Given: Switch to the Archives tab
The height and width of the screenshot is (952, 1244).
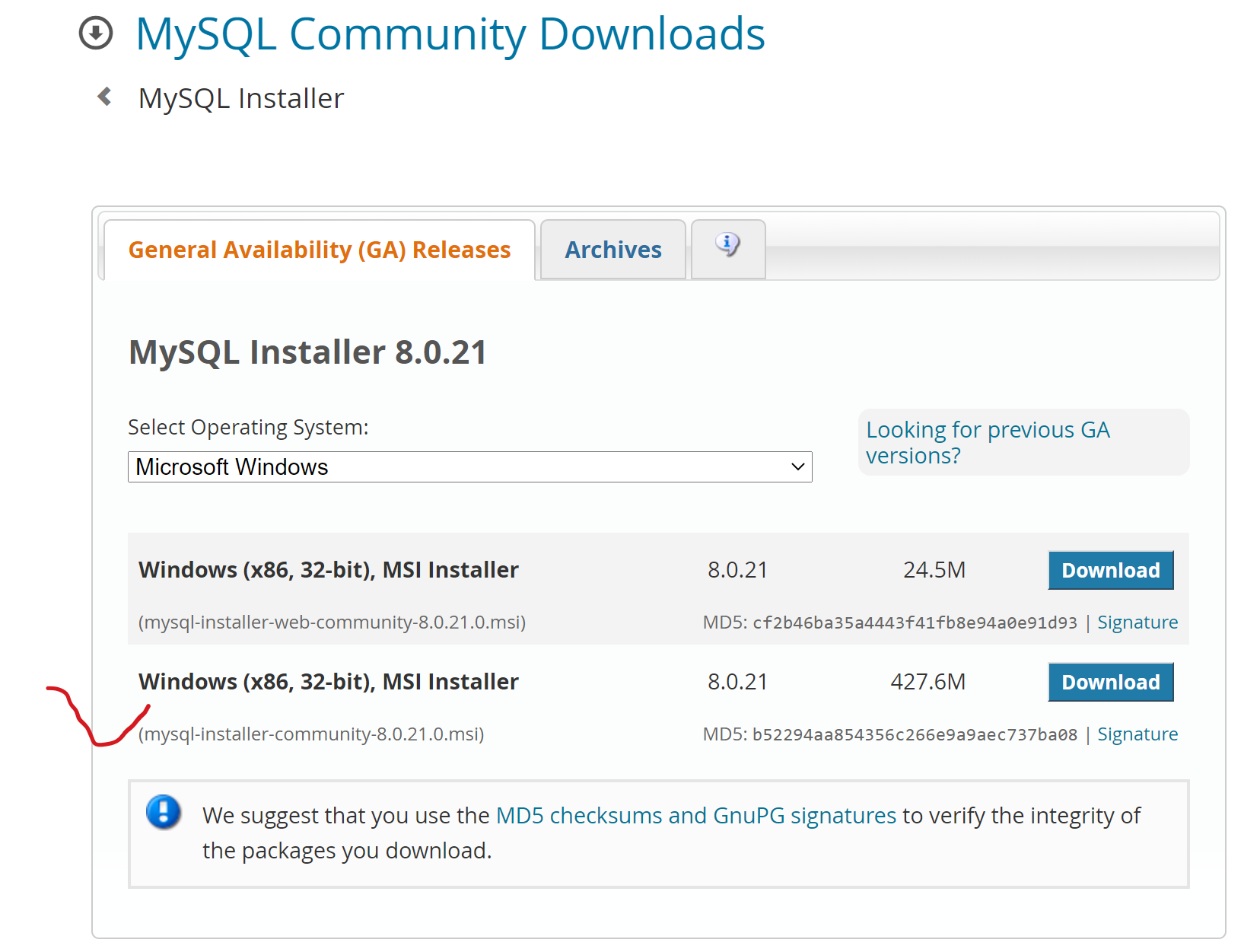Looking at the screenshot, I should 613,250.
